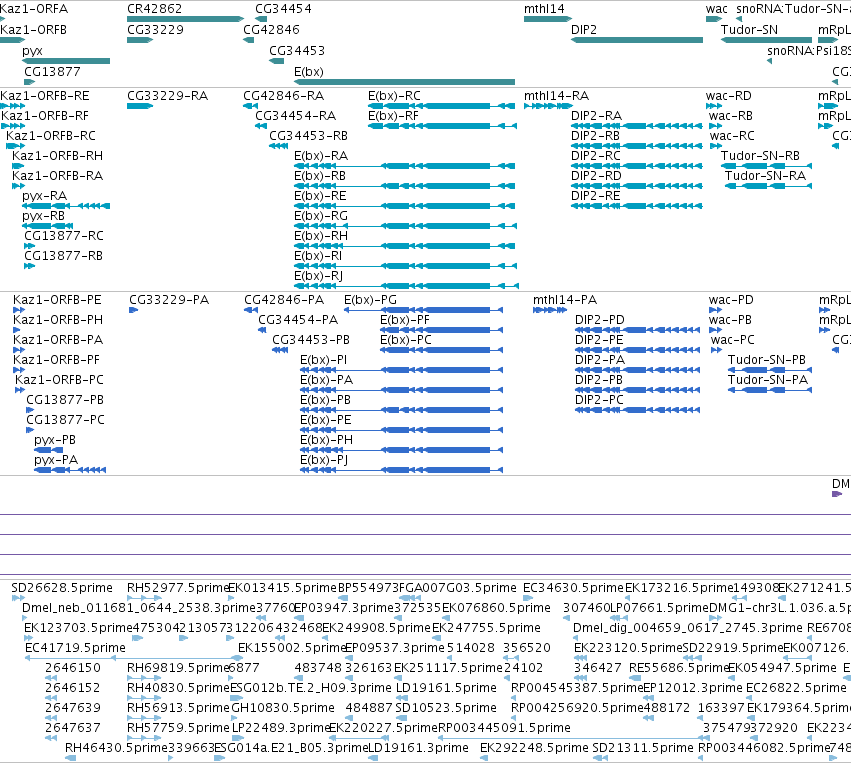The height and width of the screenshot is (763, 851).
Task: Select the RH46430.5prime EST label
Action: coord(116,748)
